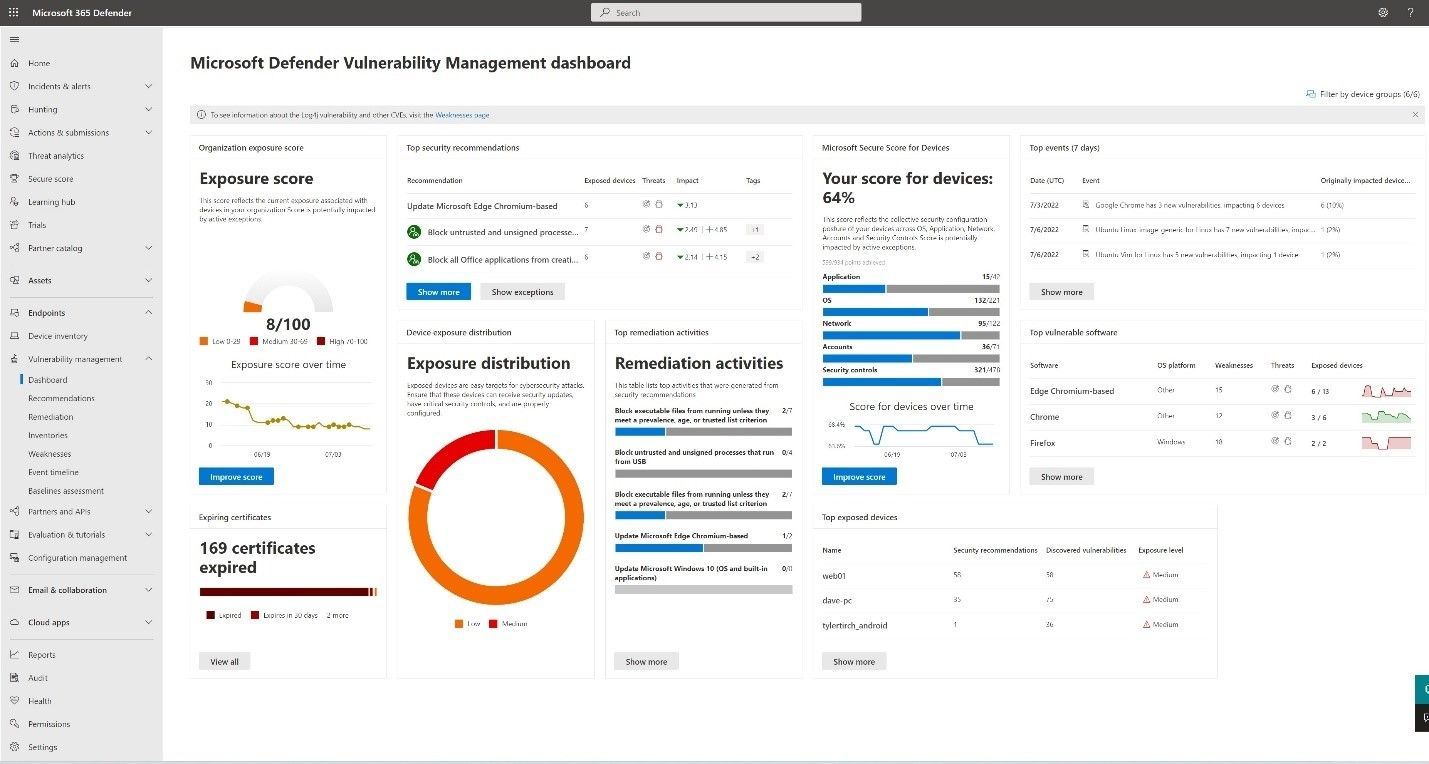Screen dimensions: 1429x764
Task: Open Incidents & alerts from the sidebar
Action: click(62, 86)
